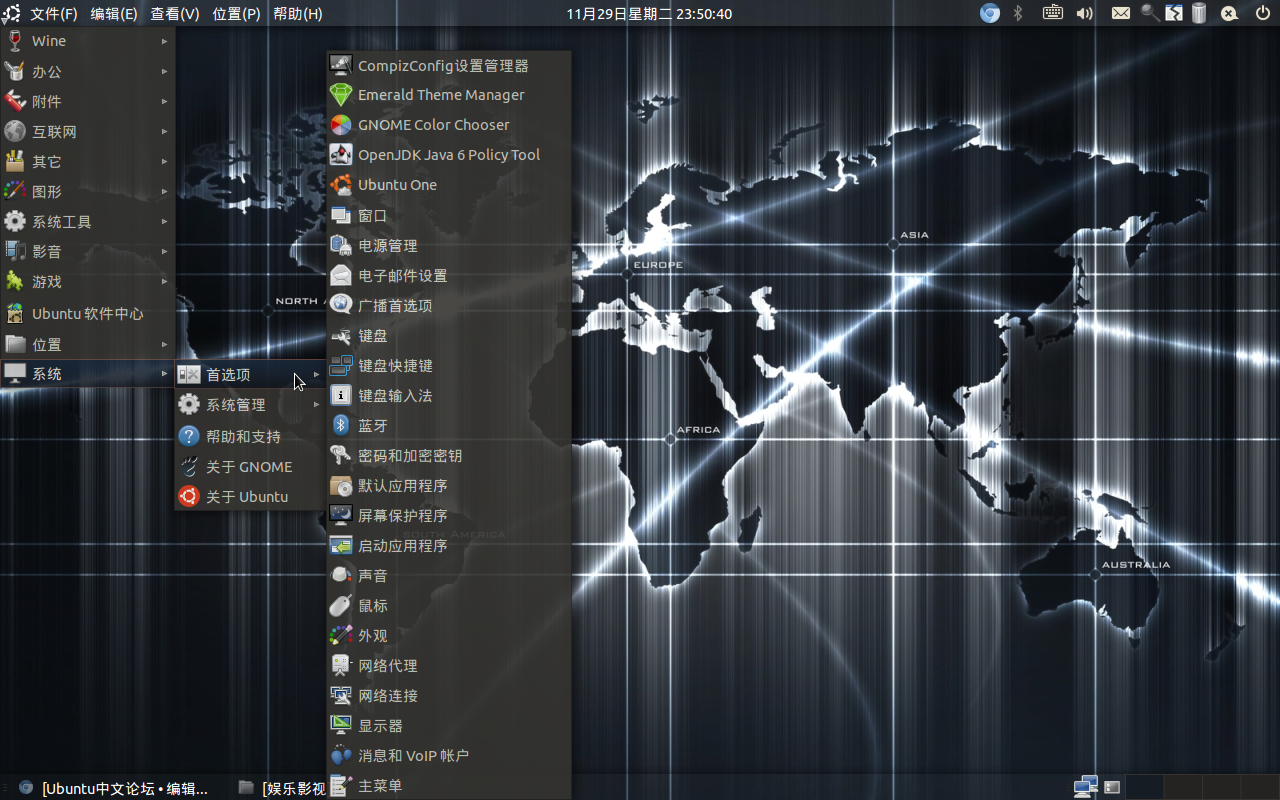
Task: Open 蓝牙 Bluetooth preferences
Action: coord(449,425)
